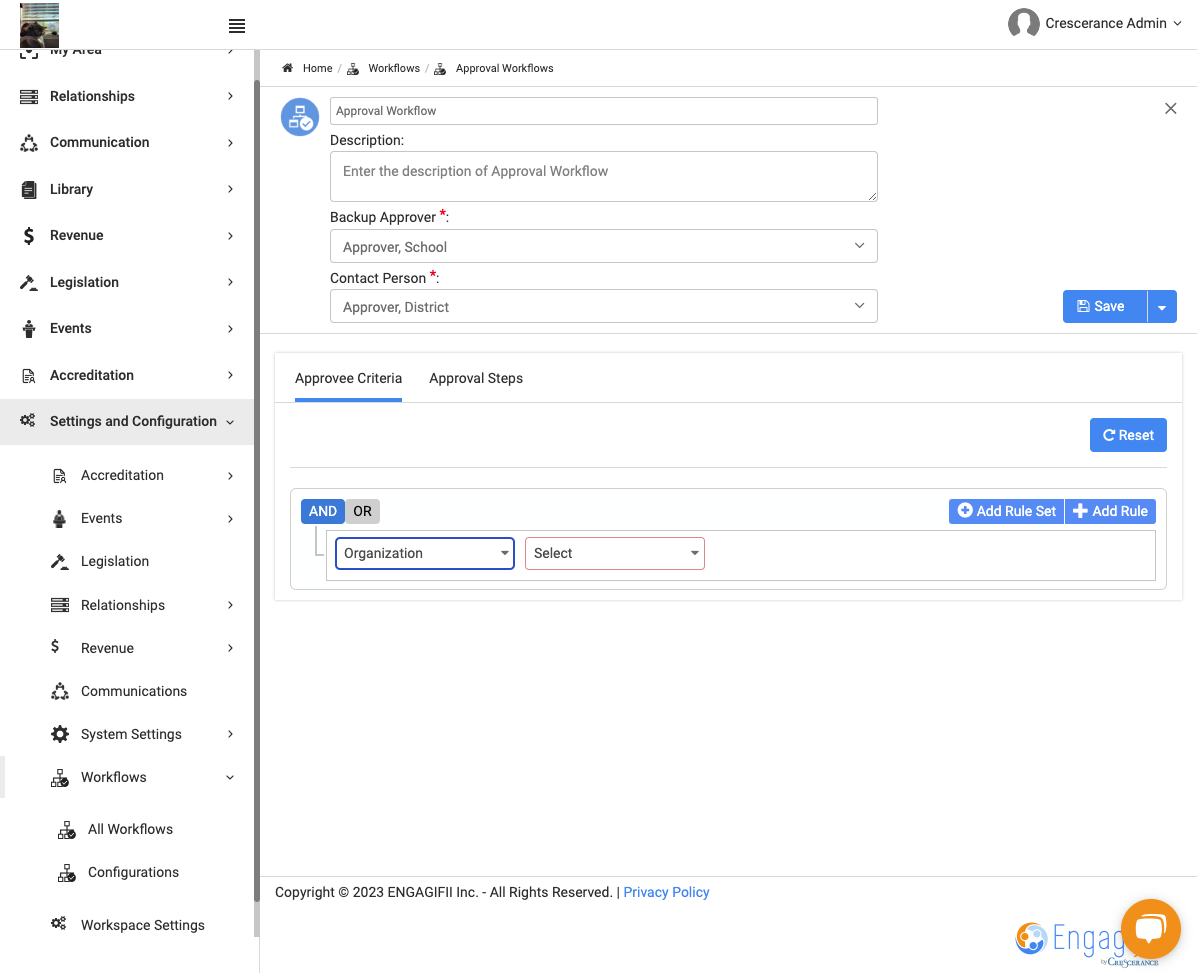Click the Approval Workflow round blue icon
This screenshot has height=975, width=1197.
[x=300, y=117]
